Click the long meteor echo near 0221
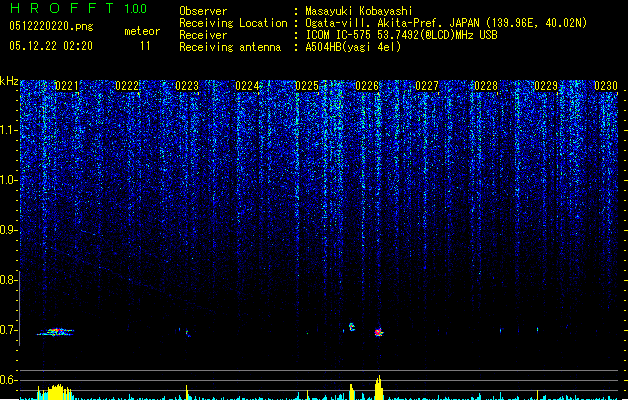This screenshot has width=629, height=400. point(55,332)
